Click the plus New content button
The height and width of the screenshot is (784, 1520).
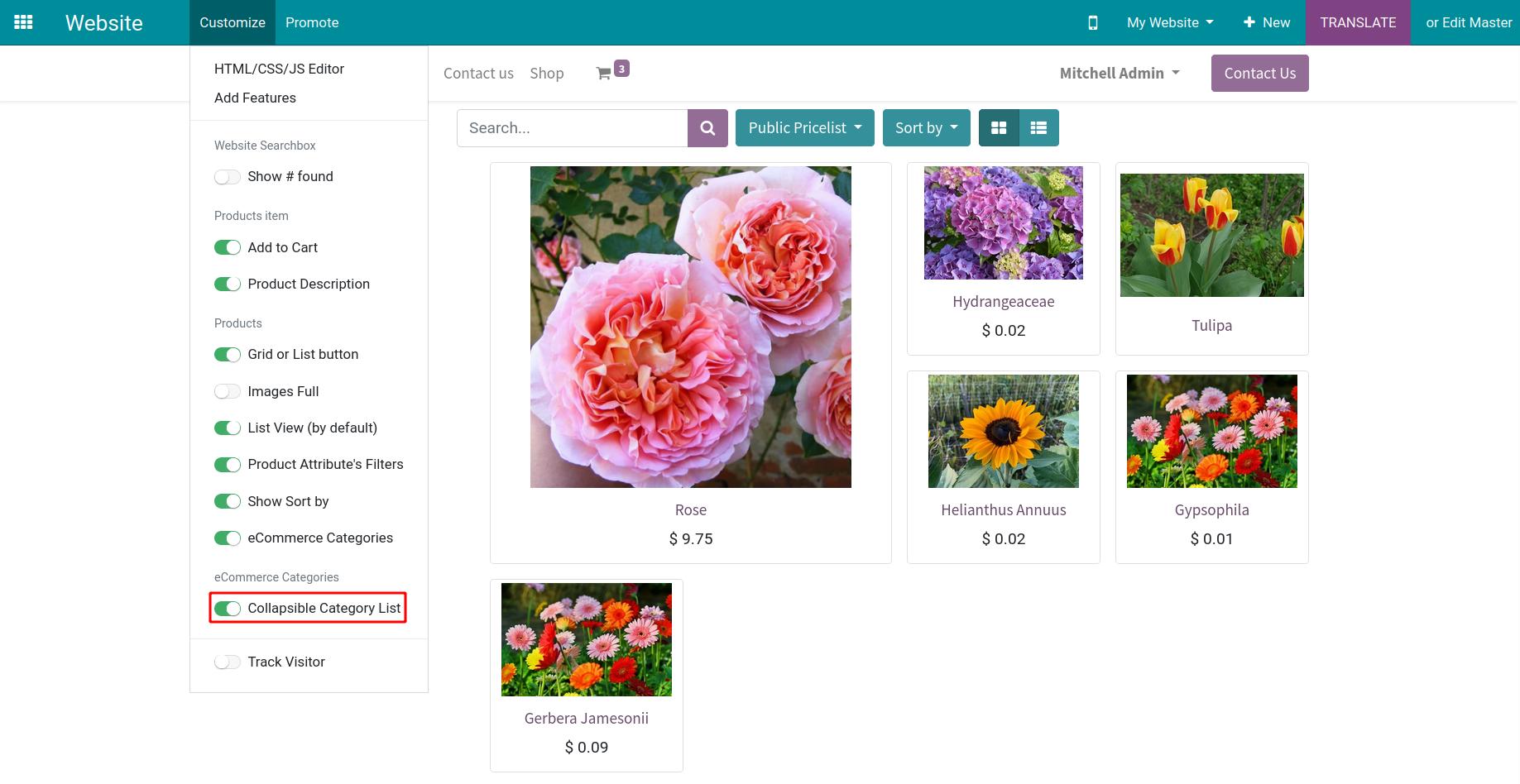[x=1266, y=22]
